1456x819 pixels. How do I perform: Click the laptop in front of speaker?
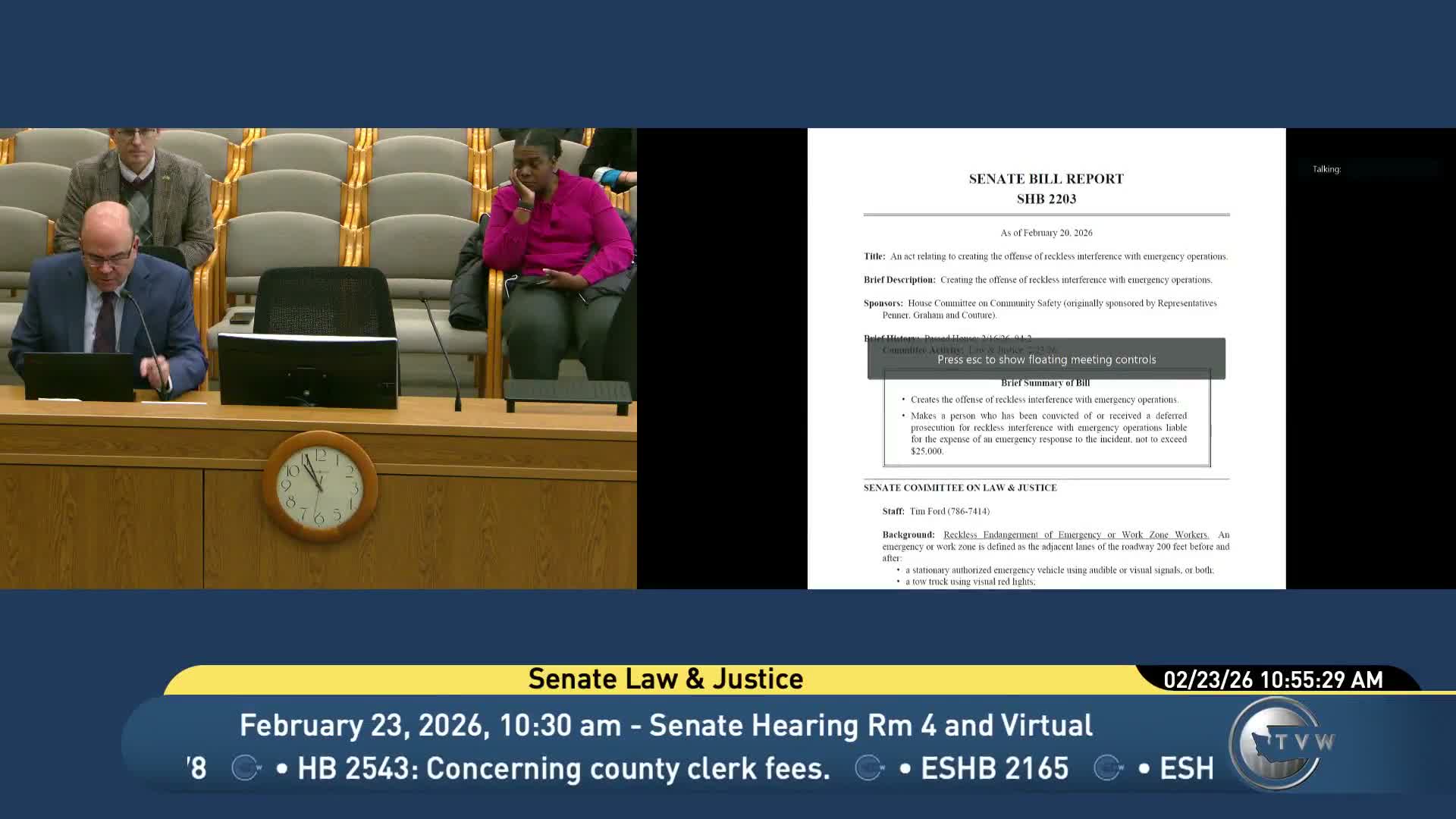coord(79,376)
